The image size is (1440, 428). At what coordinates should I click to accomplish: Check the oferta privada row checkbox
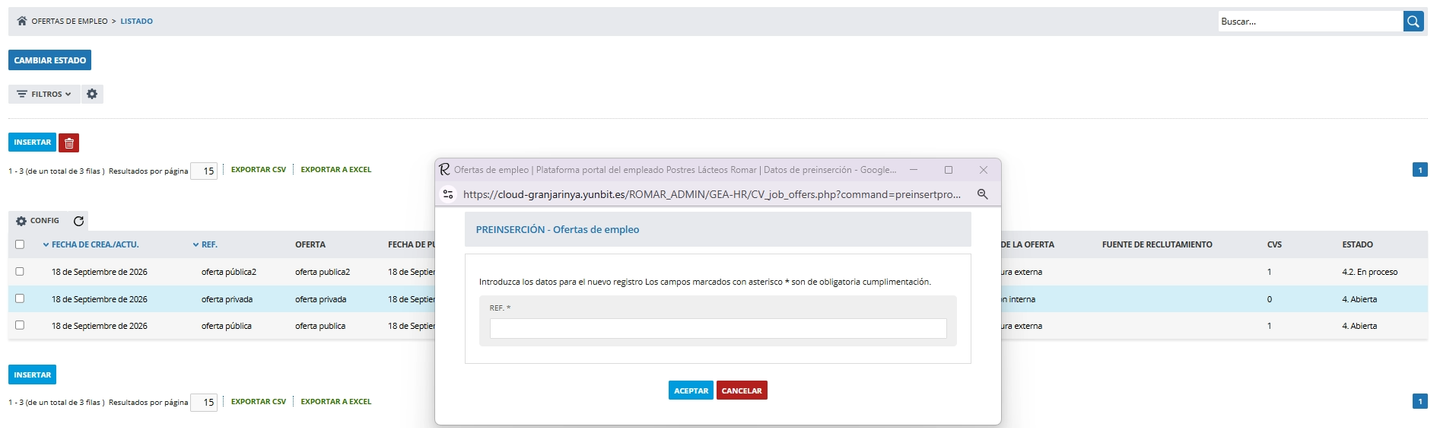tap(19, 298)
